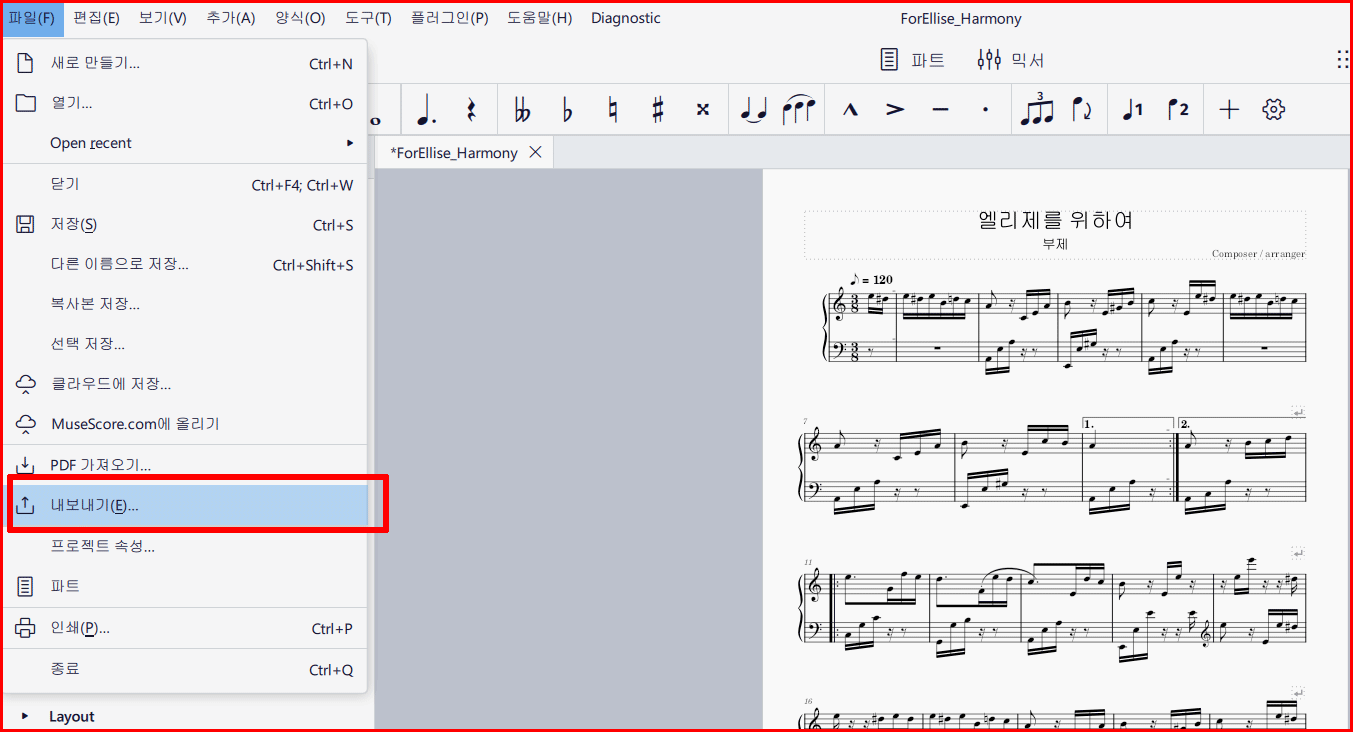Open the 도움말(H) menu
The image size is (1353, 732).
pos(539,18)
